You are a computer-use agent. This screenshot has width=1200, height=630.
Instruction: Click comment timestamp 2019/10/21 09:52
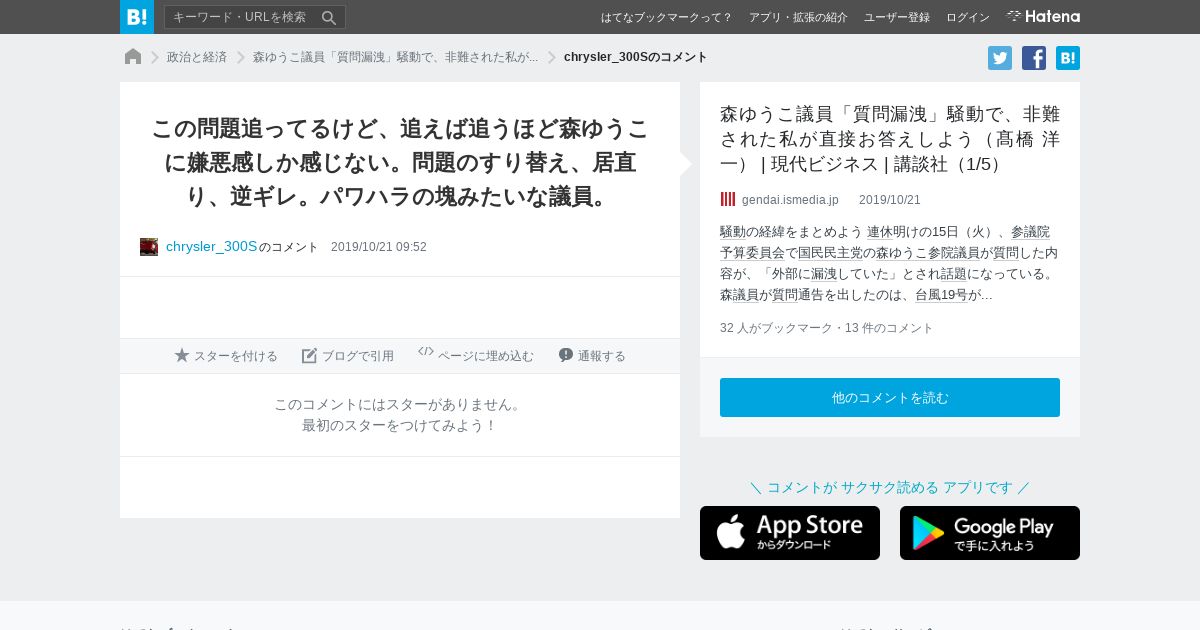[x=379, y=247]
